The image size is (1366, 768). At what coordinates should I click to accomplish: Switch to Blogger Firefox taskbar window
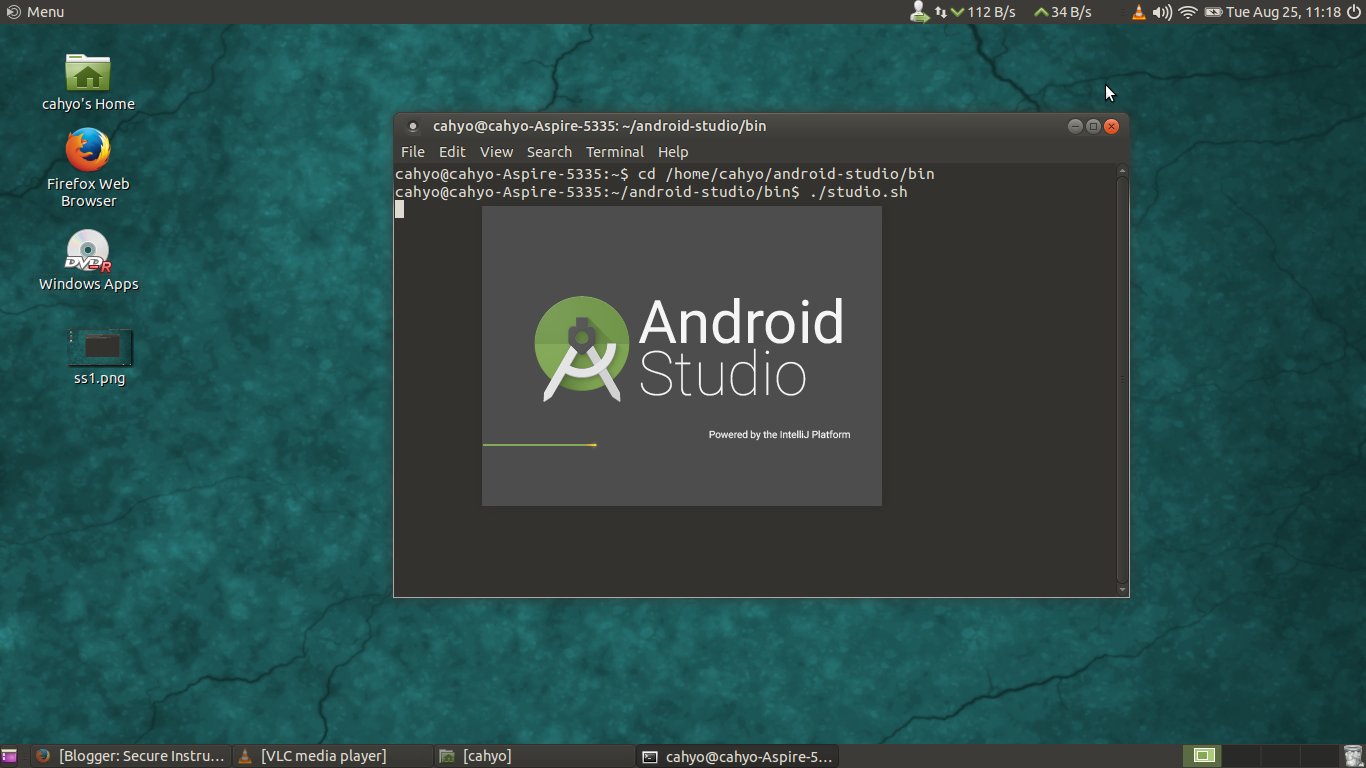click(x=130, y=756)
